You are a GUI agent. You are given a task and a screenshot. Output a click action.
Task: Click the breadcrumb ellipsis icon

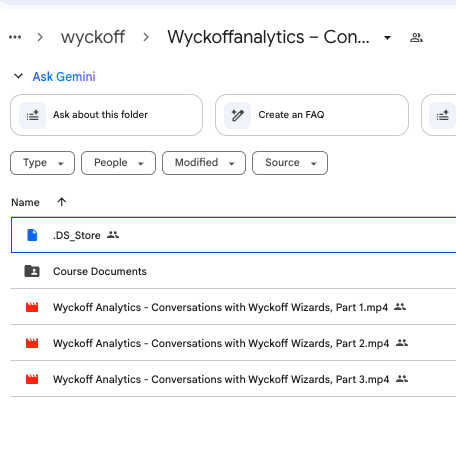click(15, 37)
